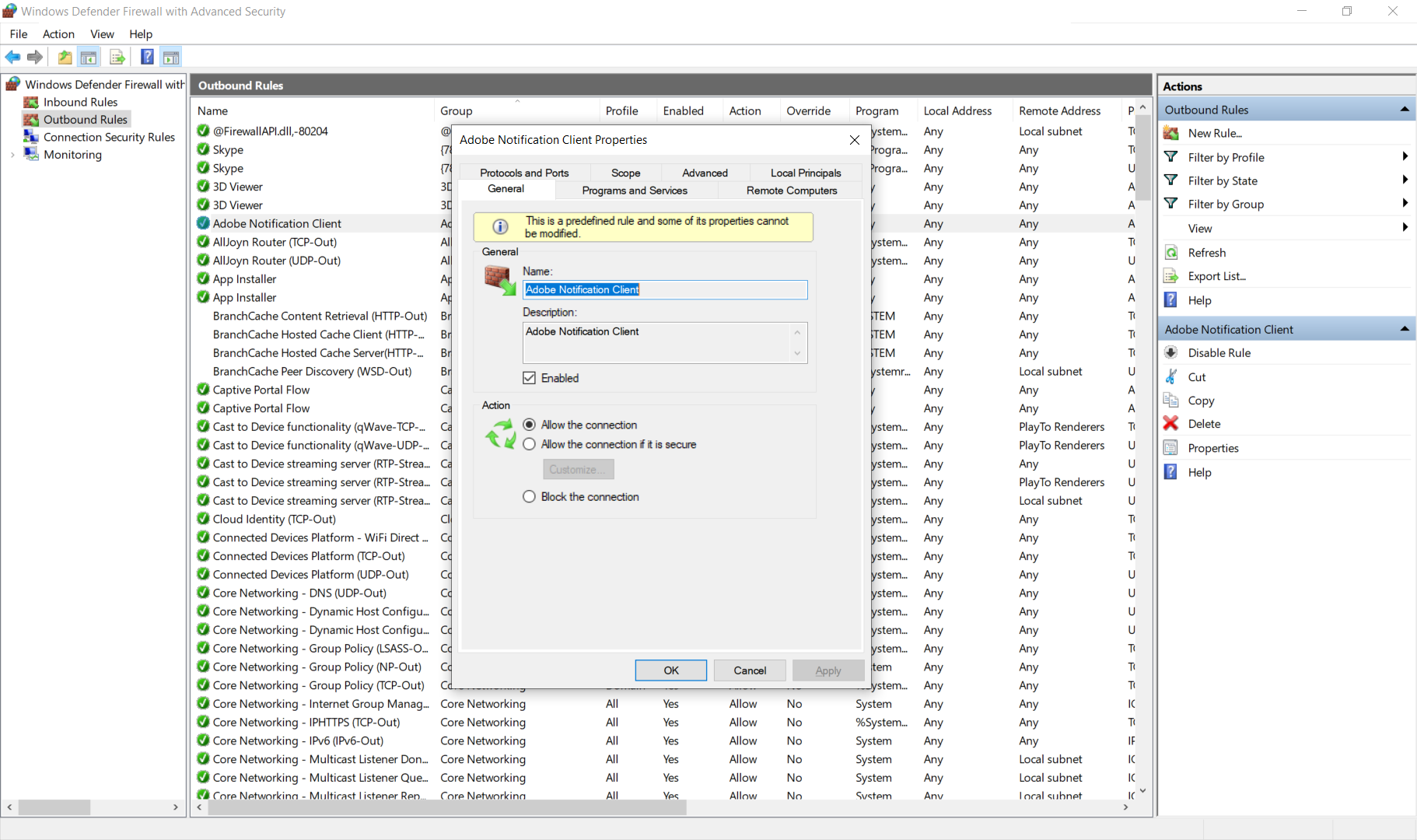This screenshot has height=840, width=1417.
Task: Click green check icon beside Cloud Identity (TCP-Out)
Action: click(203, 519)
